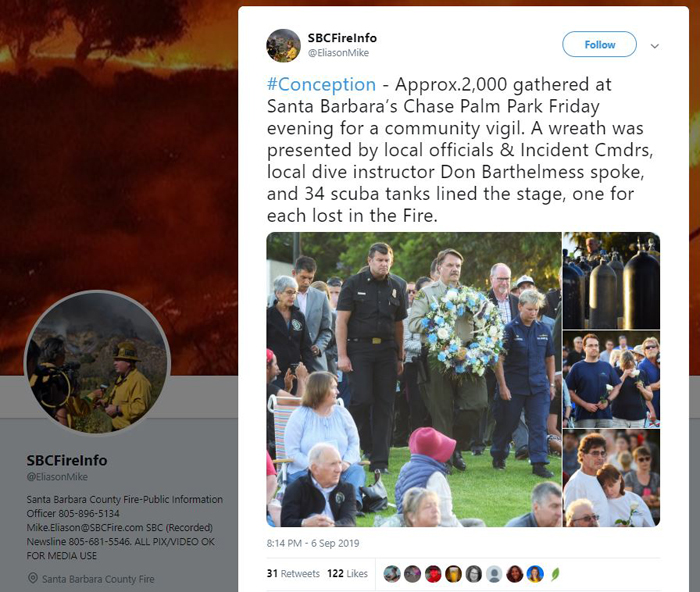Open the #Conception hashtag link
Image resolution: width=700 pixels, height=592 pixels.
[x=321, y=84]
